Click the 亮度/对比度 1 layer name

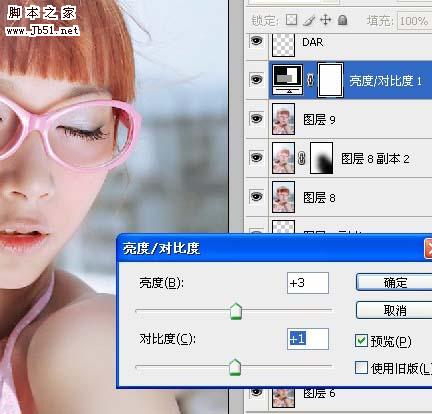[385, 81]
